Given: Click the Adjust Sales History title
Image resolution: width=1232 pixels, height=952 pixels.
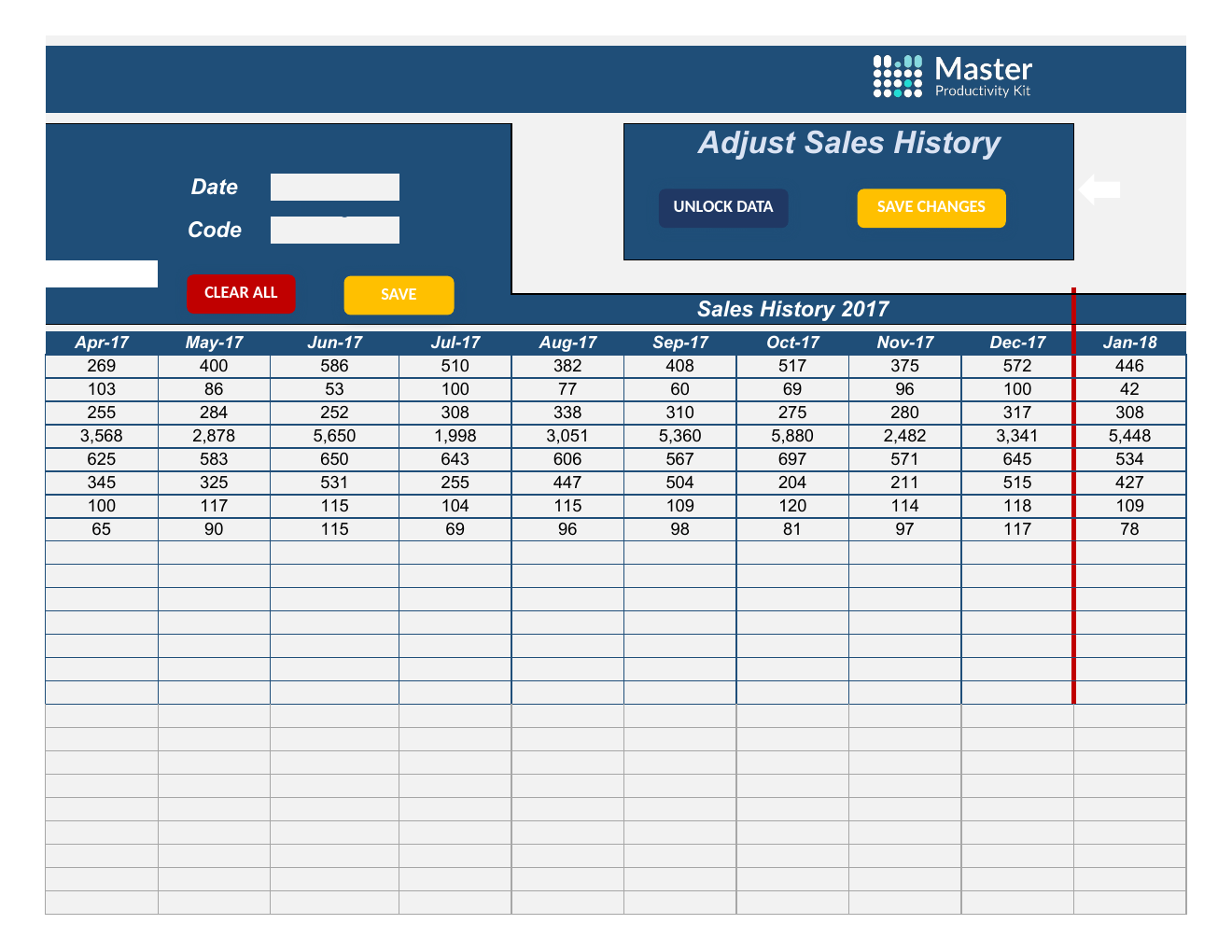Looking at the screenshot, I should click(849, 143).
